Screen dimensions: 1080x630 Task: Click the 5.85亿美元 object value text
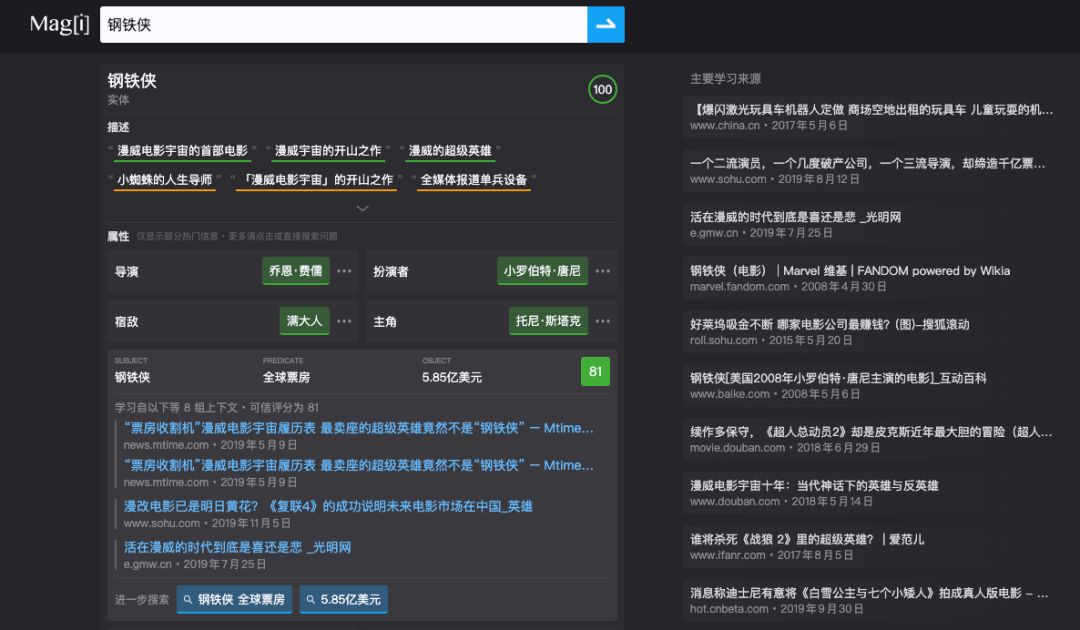[452, 377]
